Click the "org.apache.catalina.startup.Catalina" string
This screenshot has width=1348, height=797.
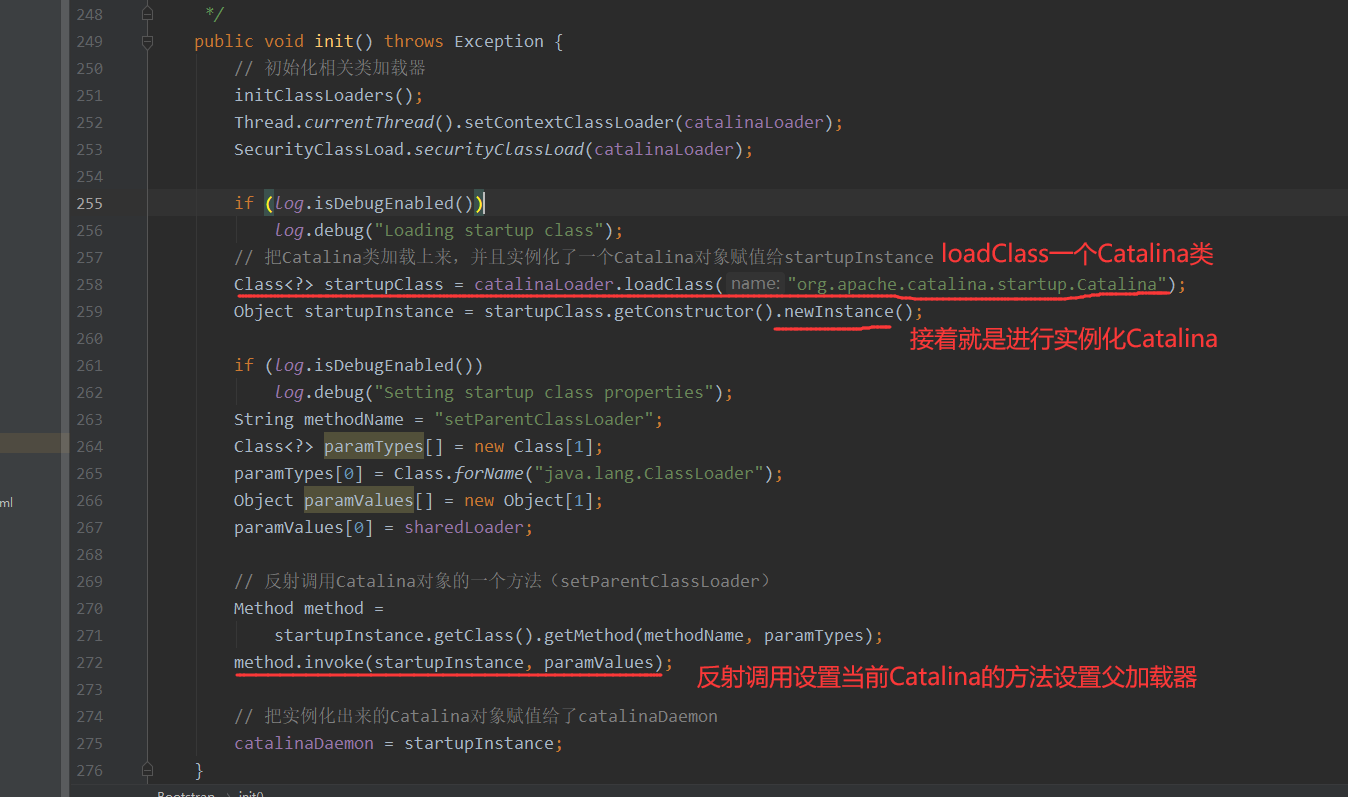click(979, 284)
